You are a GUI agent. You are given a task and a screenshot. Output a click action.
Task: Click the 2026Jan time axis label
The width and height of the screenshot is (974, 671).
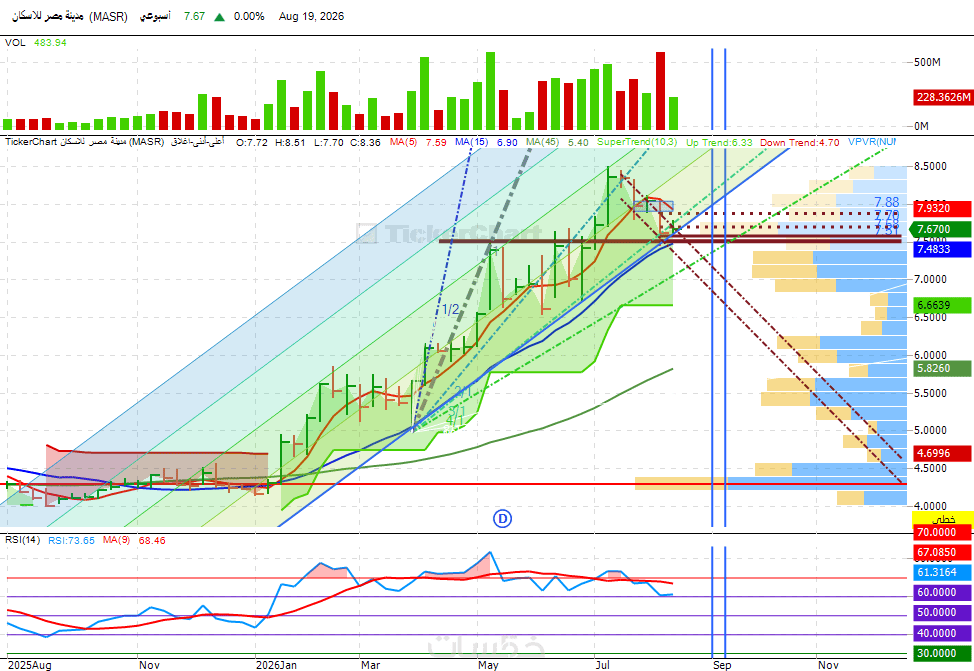click(276, 665)
